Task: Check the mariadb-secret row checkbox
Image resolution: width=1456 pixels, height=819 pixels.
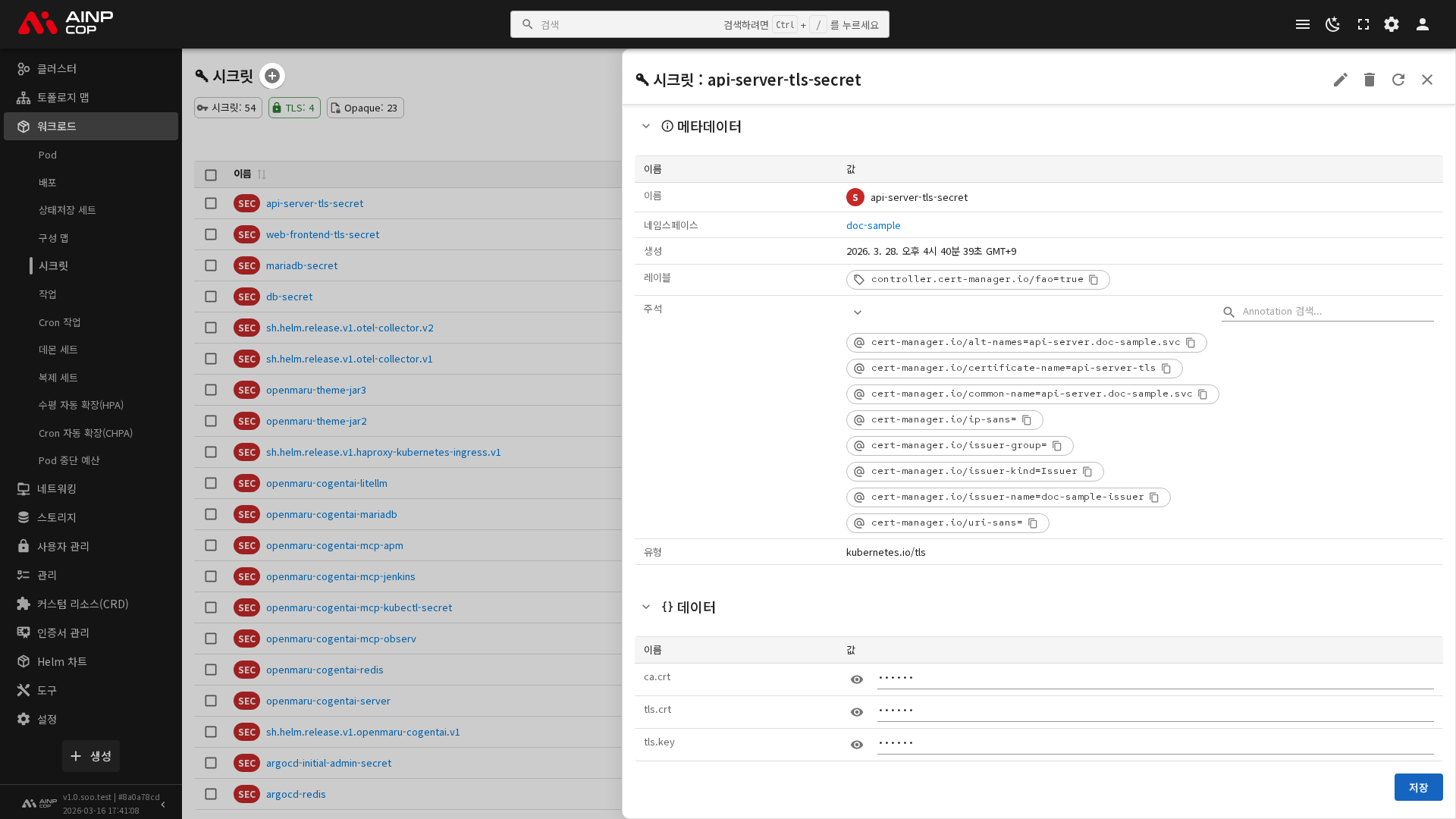Action: coord(211,265)
